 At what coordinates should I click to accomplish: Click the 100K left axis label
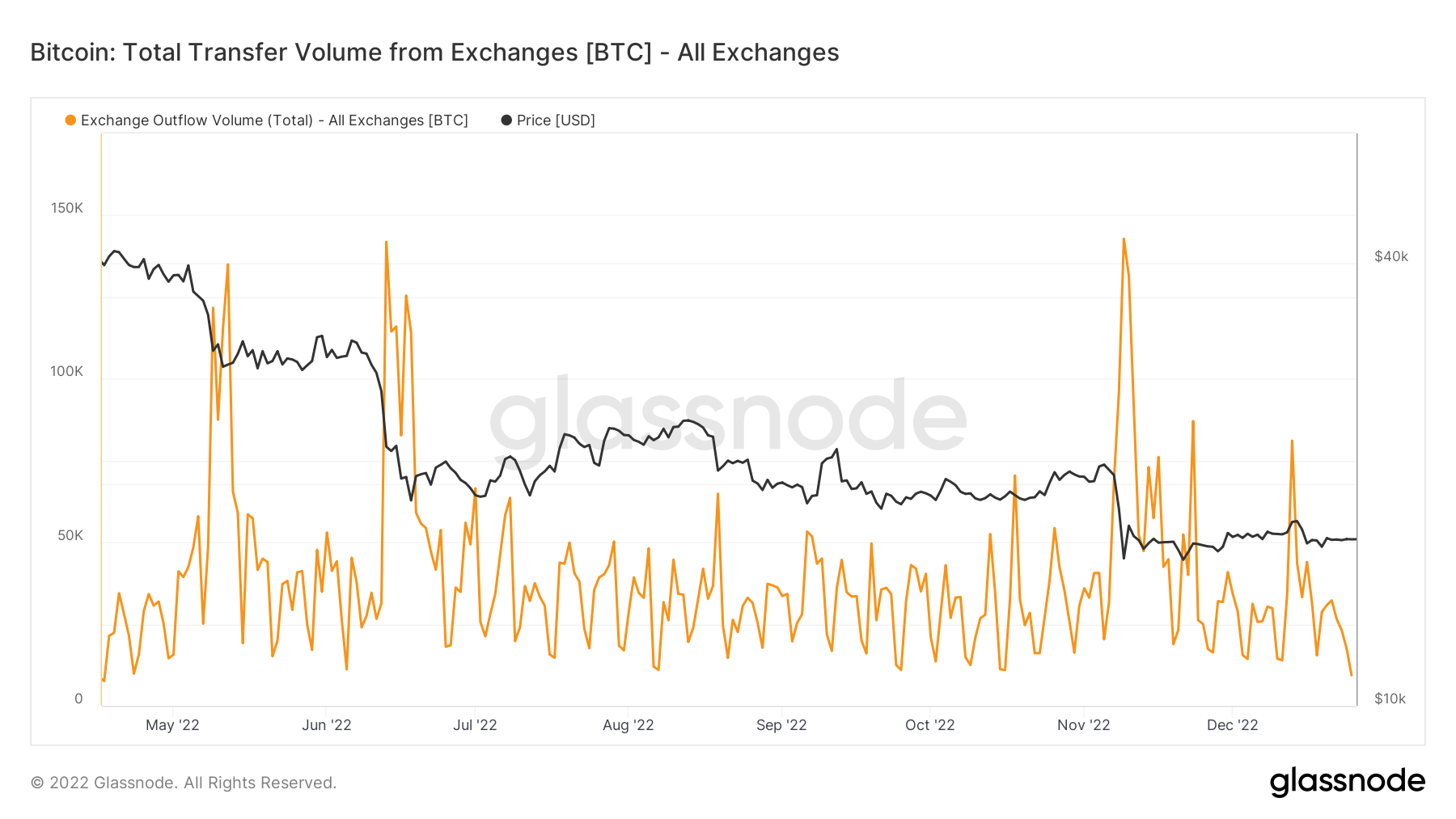tap(67, 372)
